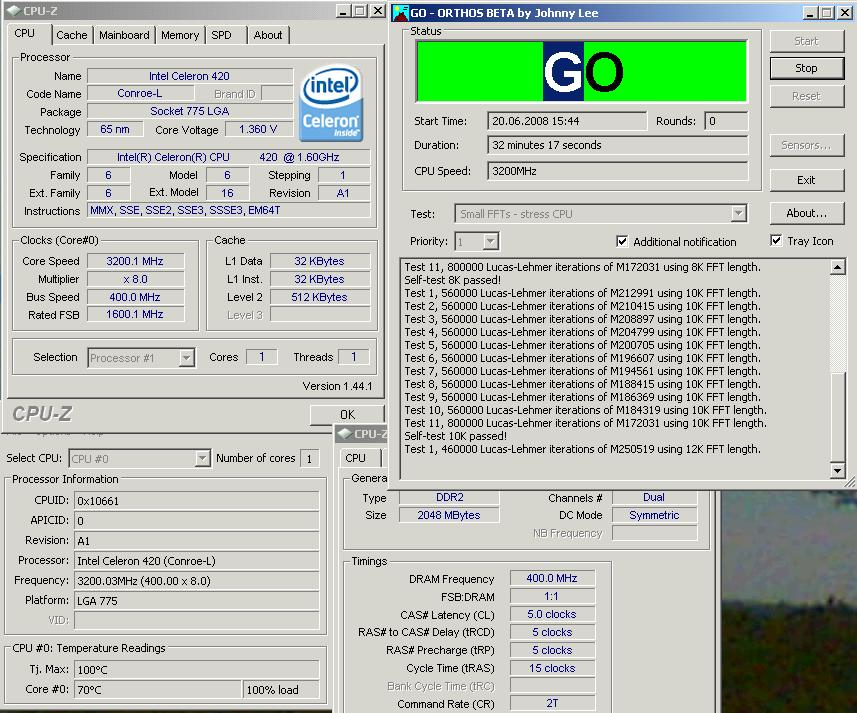This screenshot has height=713, width=857.
Task: Click the Self-test 10K passed! log line
Action: coord(455,436)
